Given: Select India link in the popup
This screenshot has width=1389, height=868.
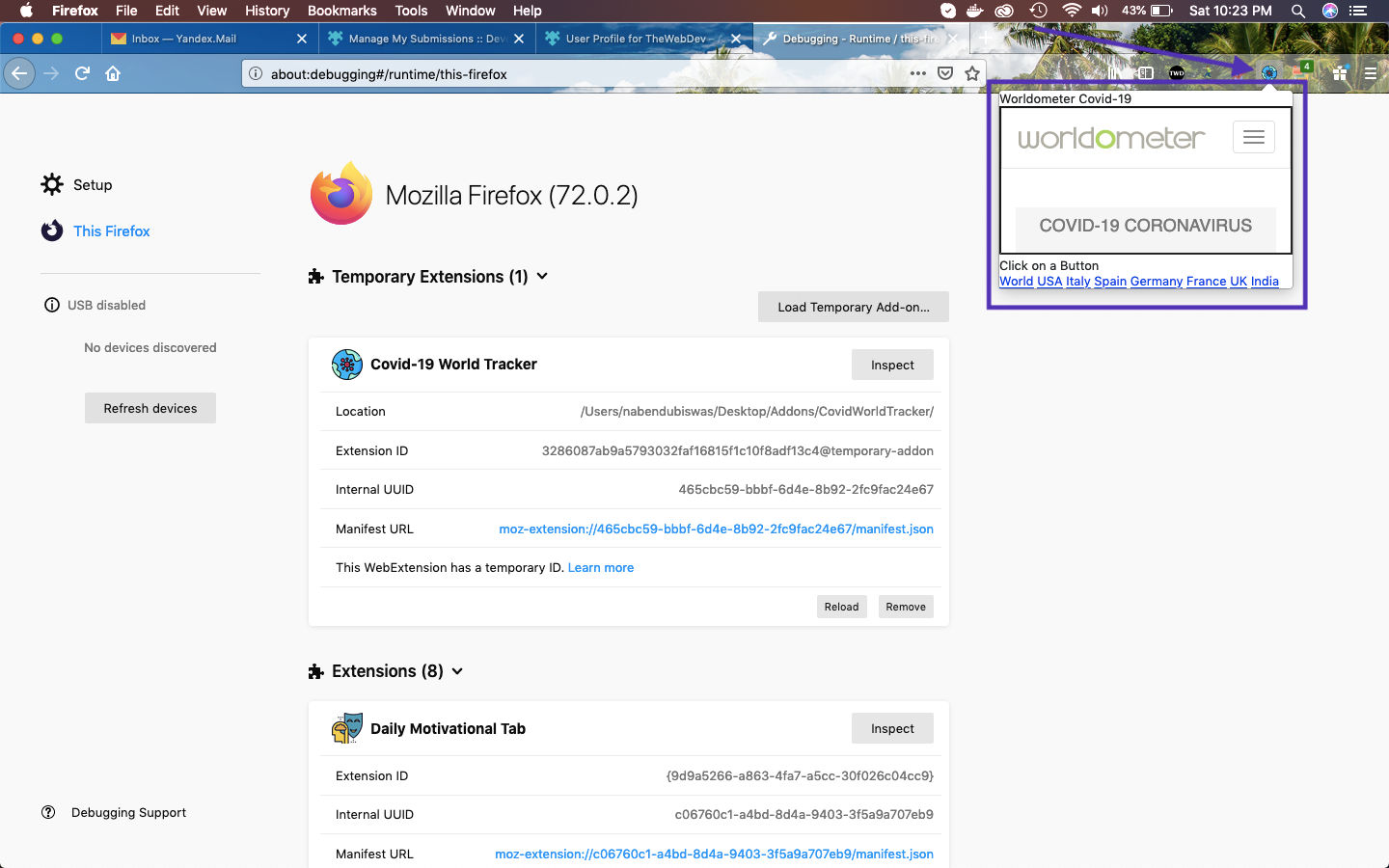Looking at the screenshot, I should coord(1265,282).
